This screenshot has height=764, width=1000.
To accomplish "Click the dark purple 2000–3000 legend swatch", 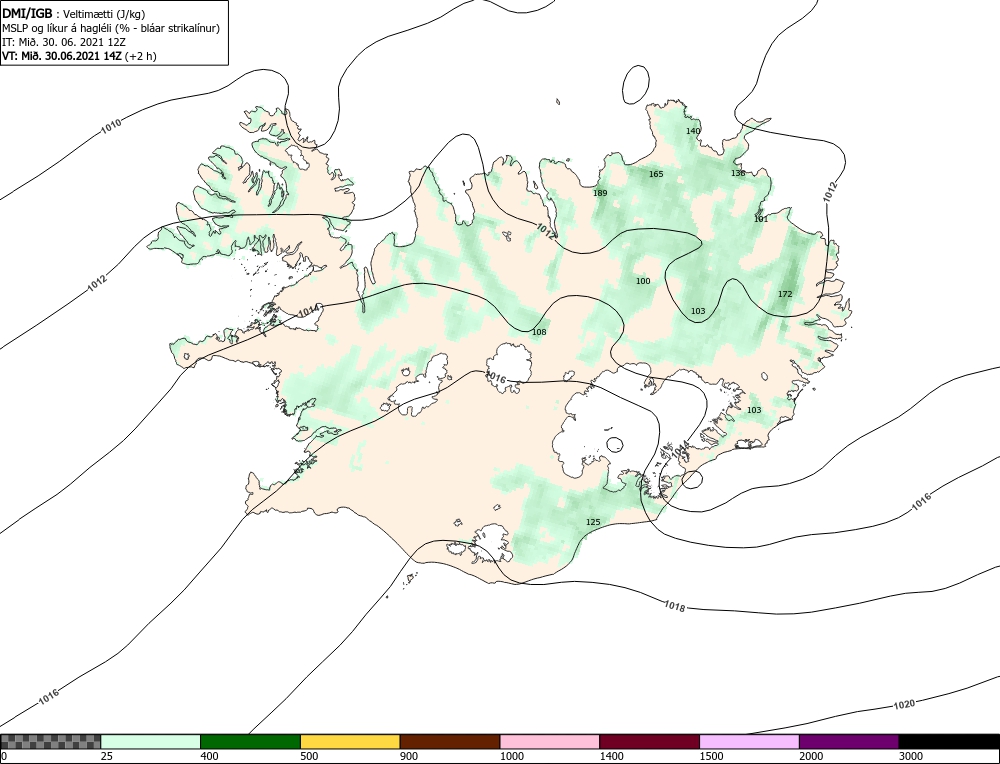I will coord(849,742).
